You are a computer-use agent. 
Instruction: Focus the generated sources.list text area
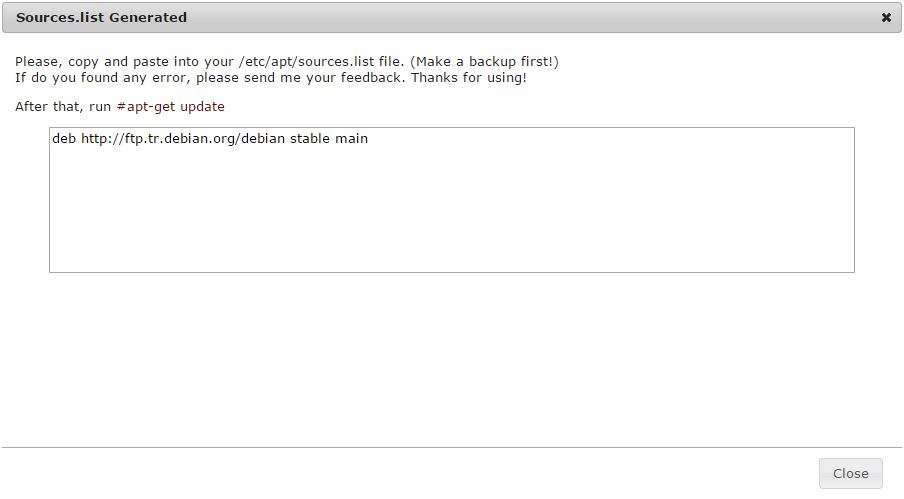coord(451,200)
